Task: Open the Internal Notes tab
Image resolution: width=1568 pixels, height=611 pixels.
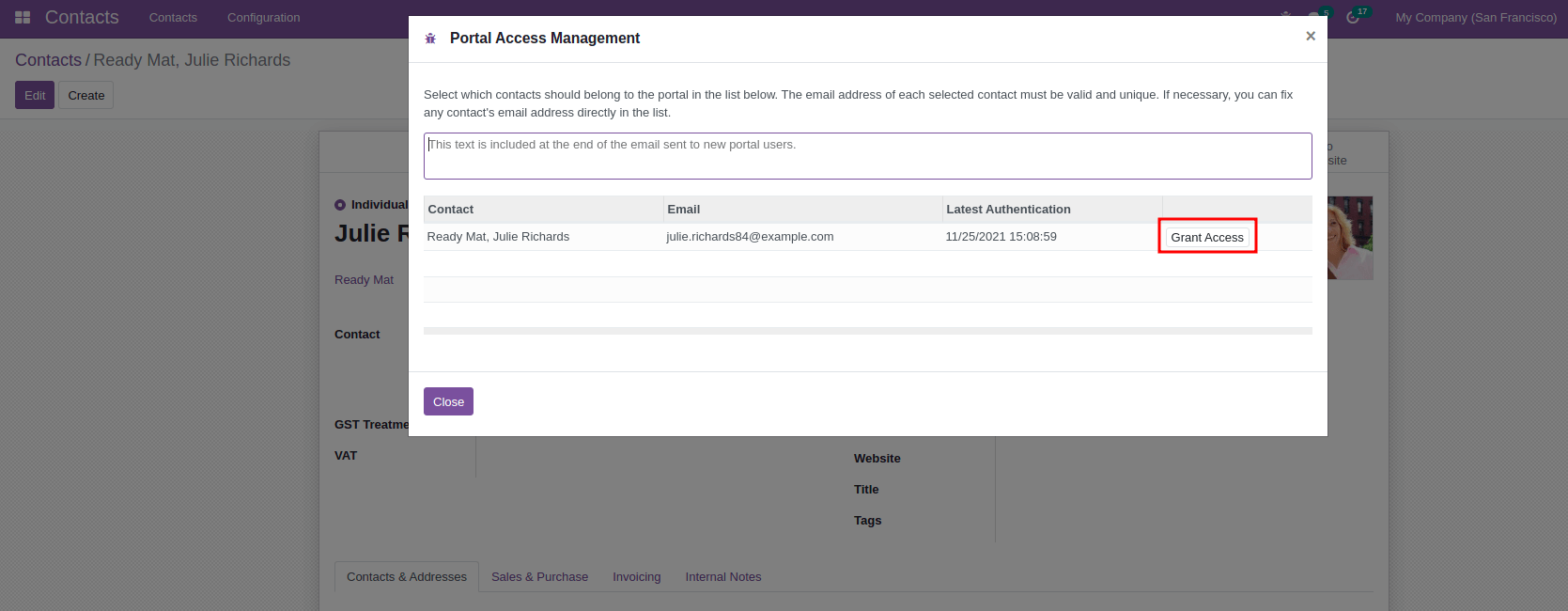Action: pyautogui.click(x=722, y=577)
